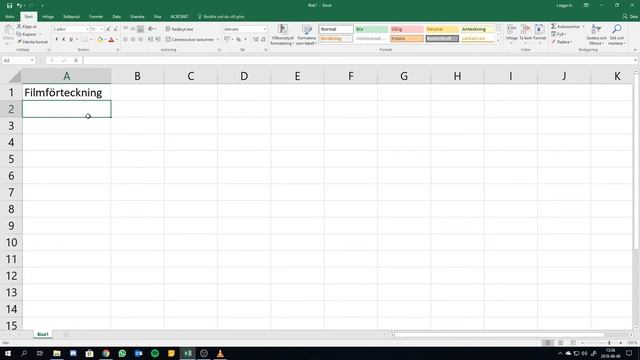Screen dimensions: 640x360
Task: Select cell A1 containing Filmförteckning
Action: pyautogui.click(x=67, y=92)
